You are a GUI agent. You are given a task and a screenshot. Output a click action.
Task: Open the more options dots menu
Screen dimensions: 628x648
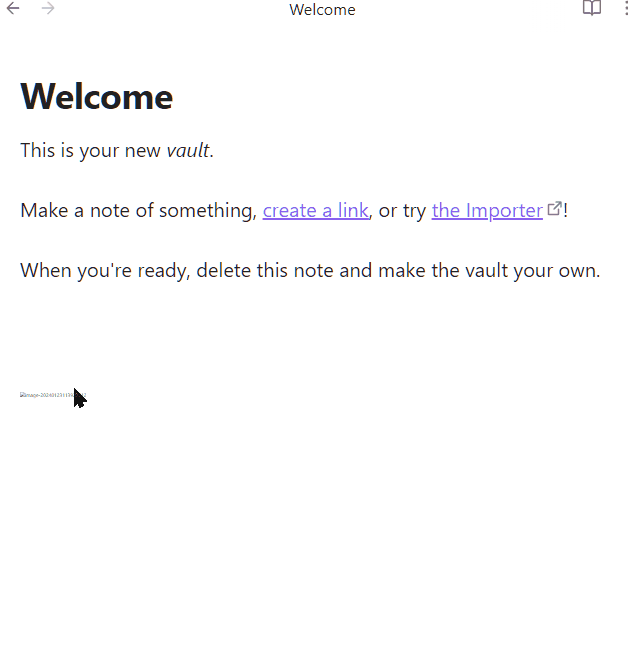click(x=626, y=8)
